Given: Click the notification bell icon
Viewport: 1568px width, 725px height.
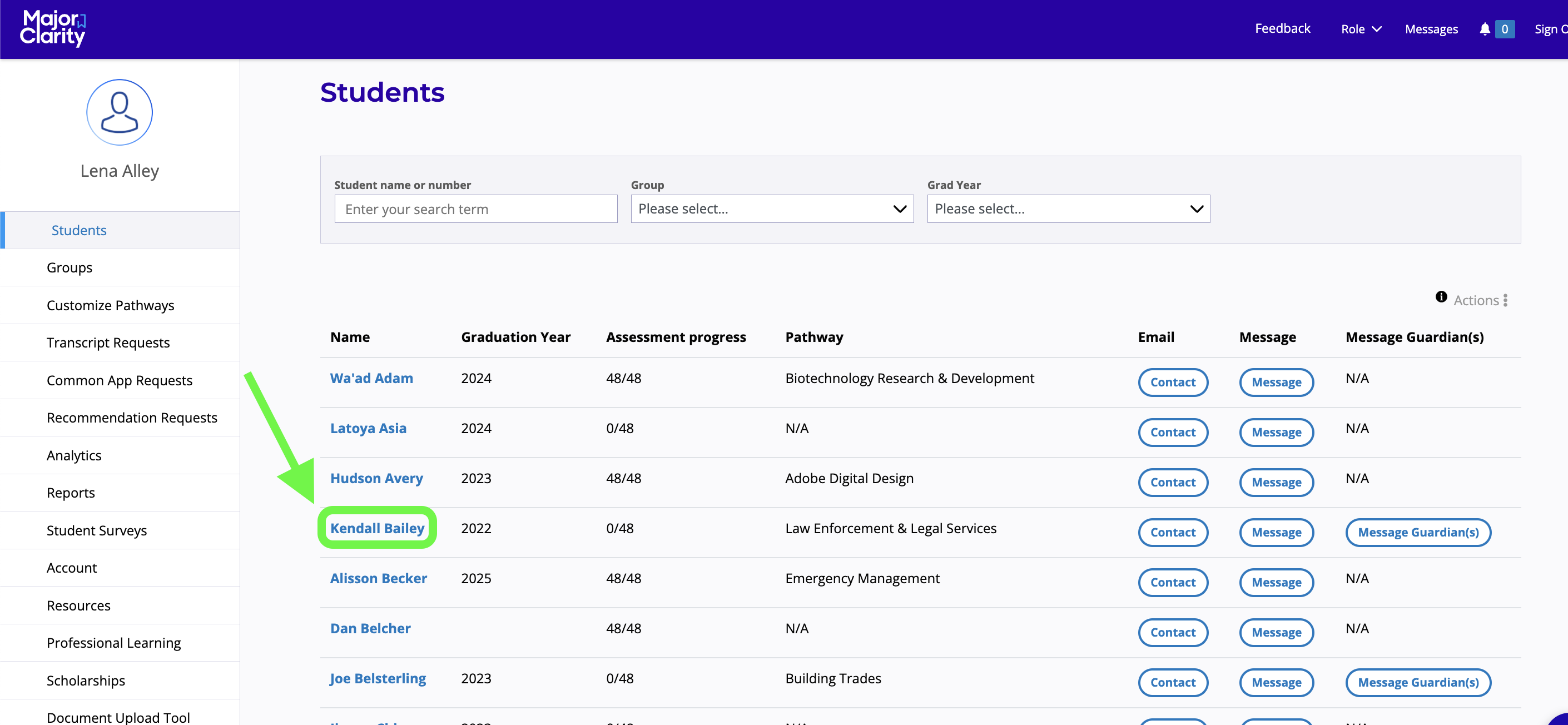Looking at the screenshot, I should click(1485, 28).
